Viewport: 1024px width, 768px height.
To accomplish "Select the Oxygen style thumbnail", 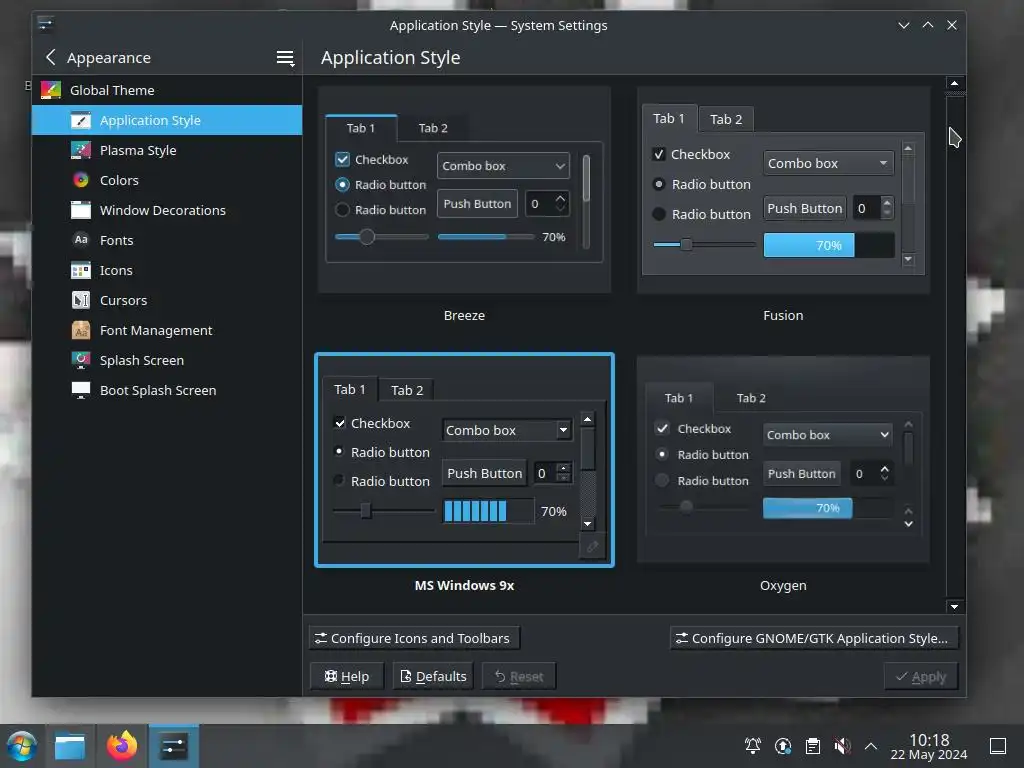I will coord(783,459).
